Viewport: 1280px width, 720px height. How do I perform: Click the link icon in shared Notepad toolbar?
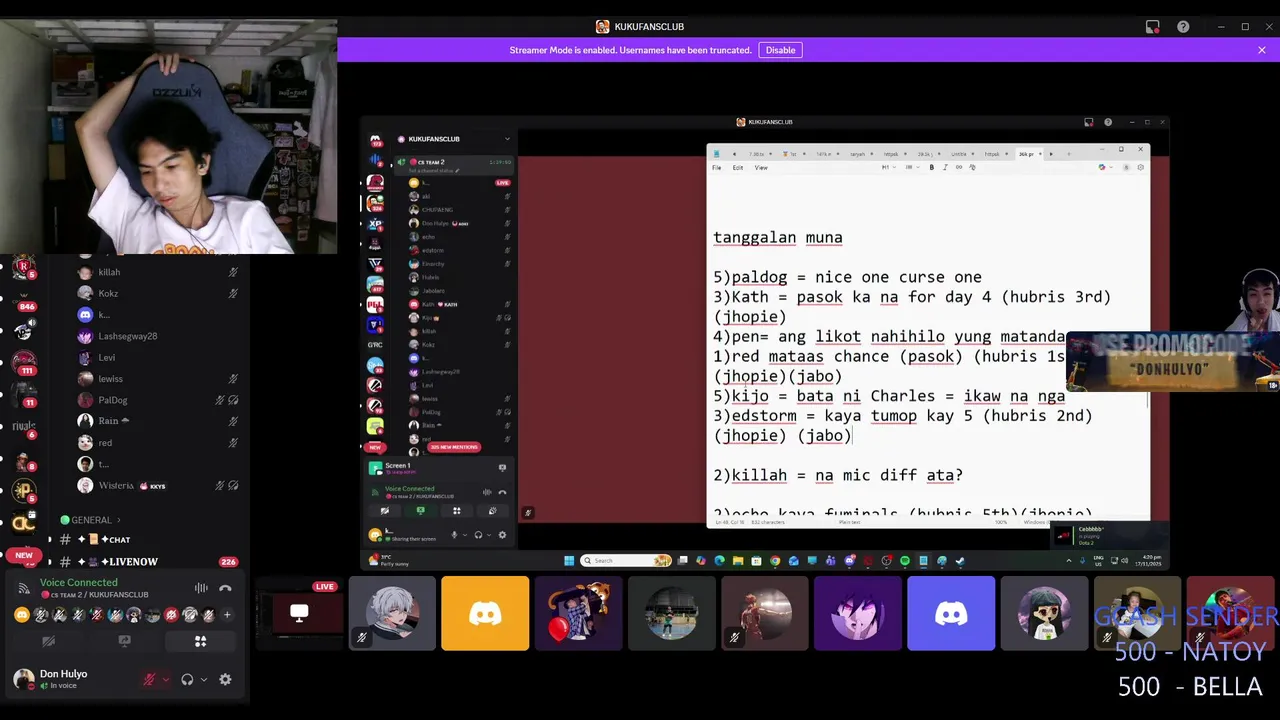coord(959,167)
